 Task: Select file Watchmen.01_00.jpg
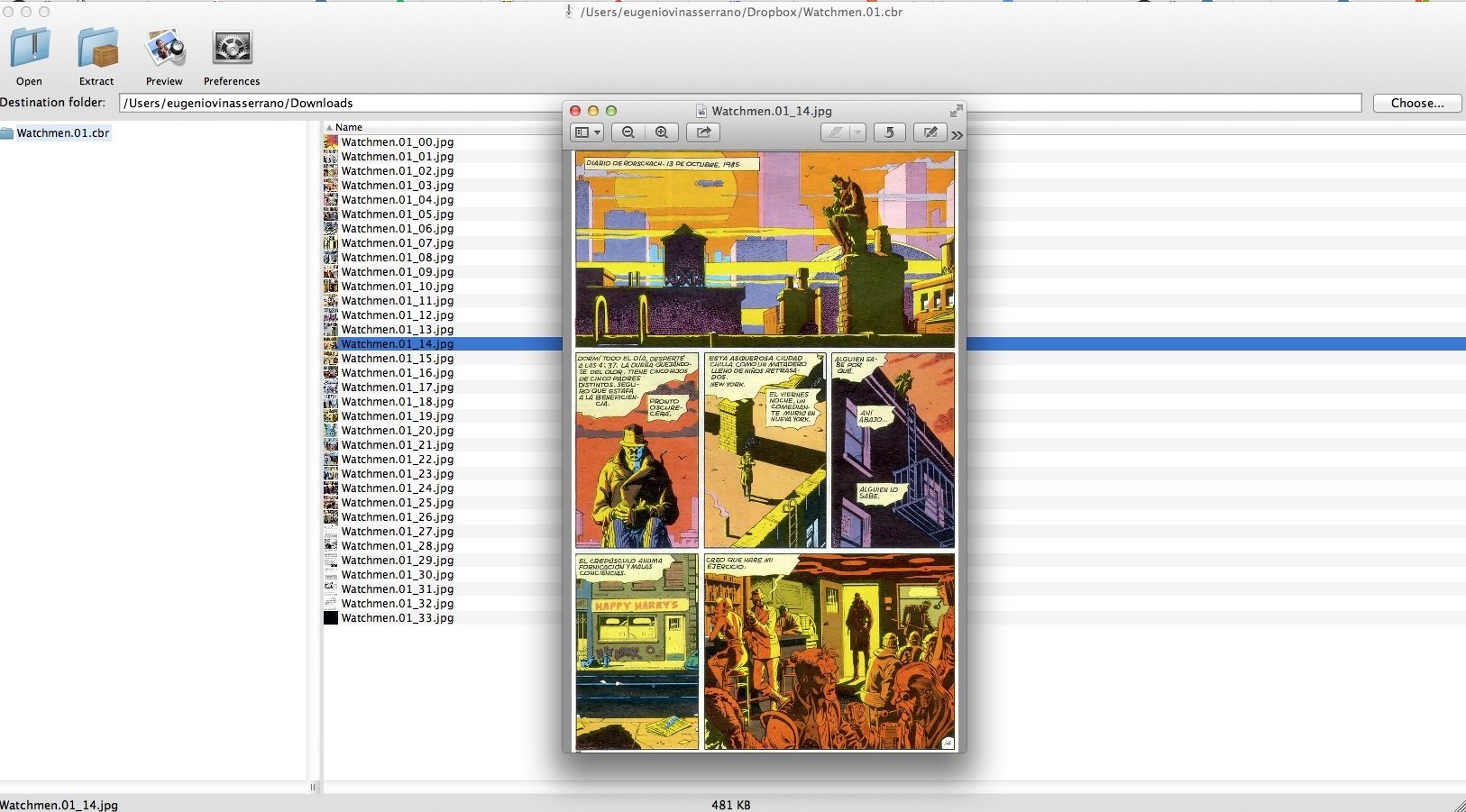[x=398, y=141]
